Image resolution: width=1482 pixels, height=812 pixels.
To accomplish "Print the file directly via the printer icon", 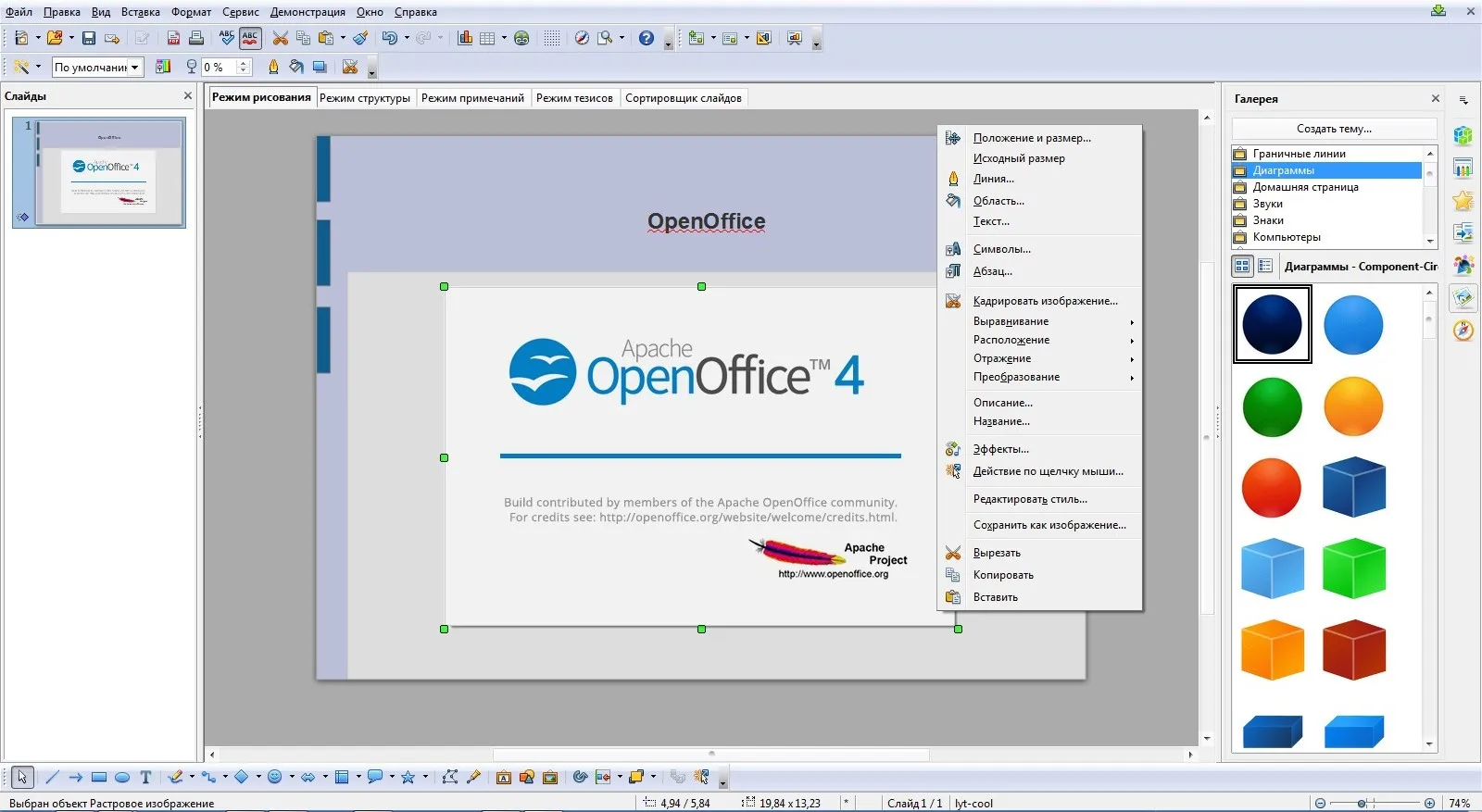I will (x=196, y=38).
